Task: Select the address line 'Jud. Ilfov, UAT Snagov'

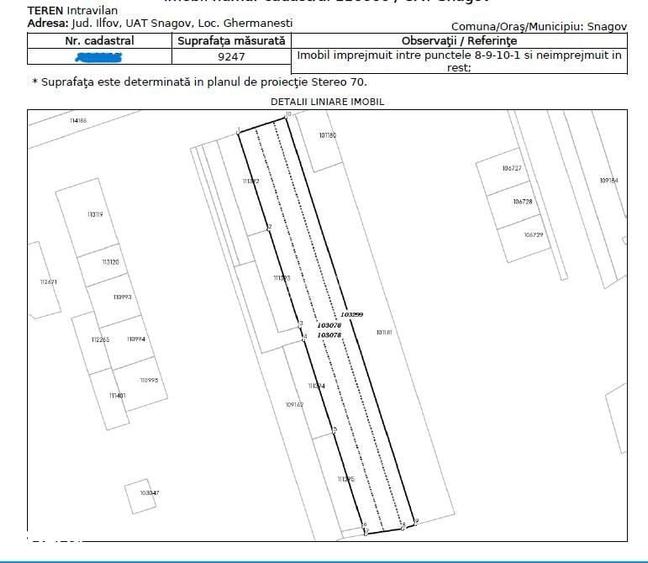Action: [133, 23]
